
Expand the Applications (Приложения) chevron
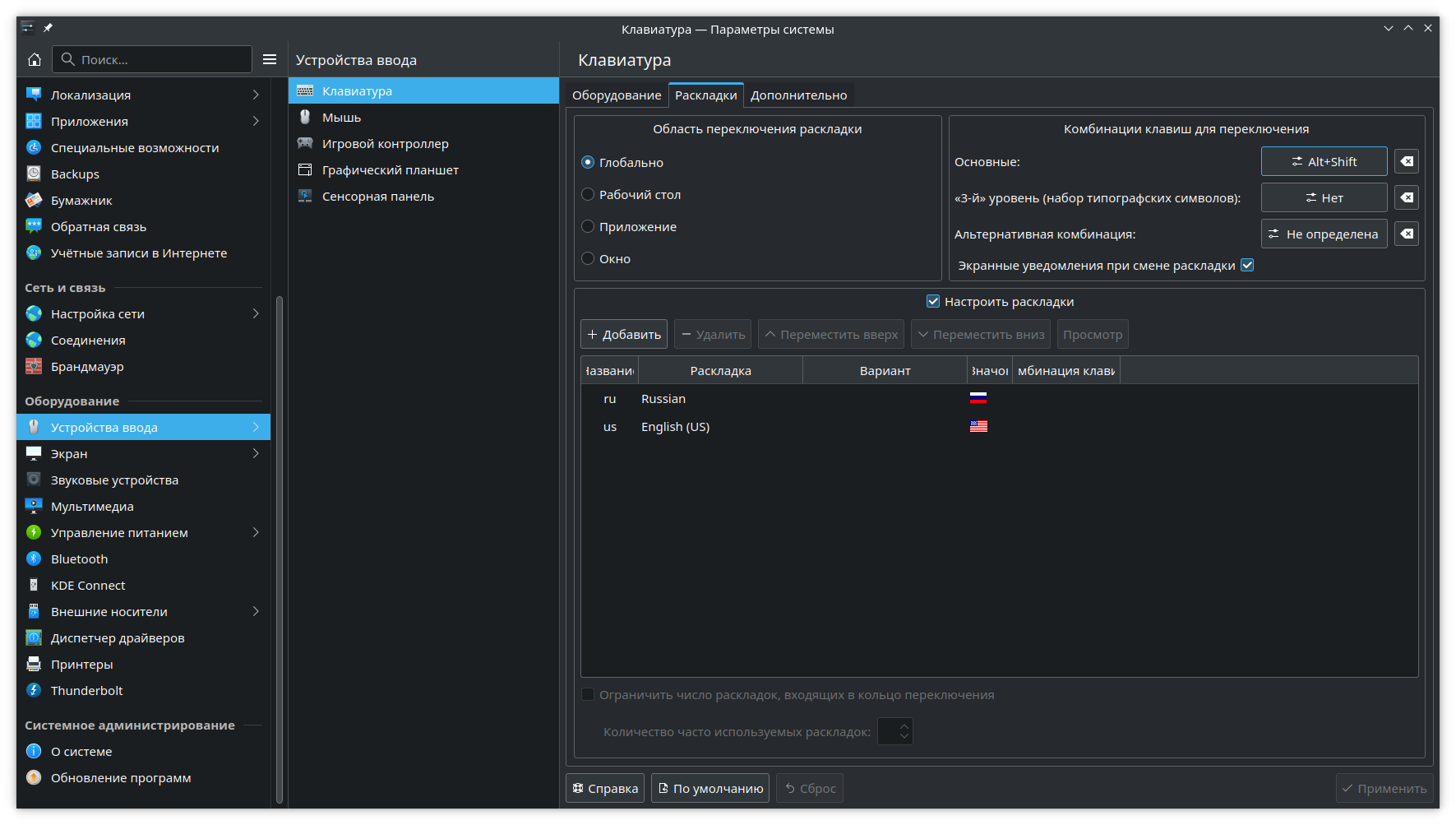pos(256,121)
